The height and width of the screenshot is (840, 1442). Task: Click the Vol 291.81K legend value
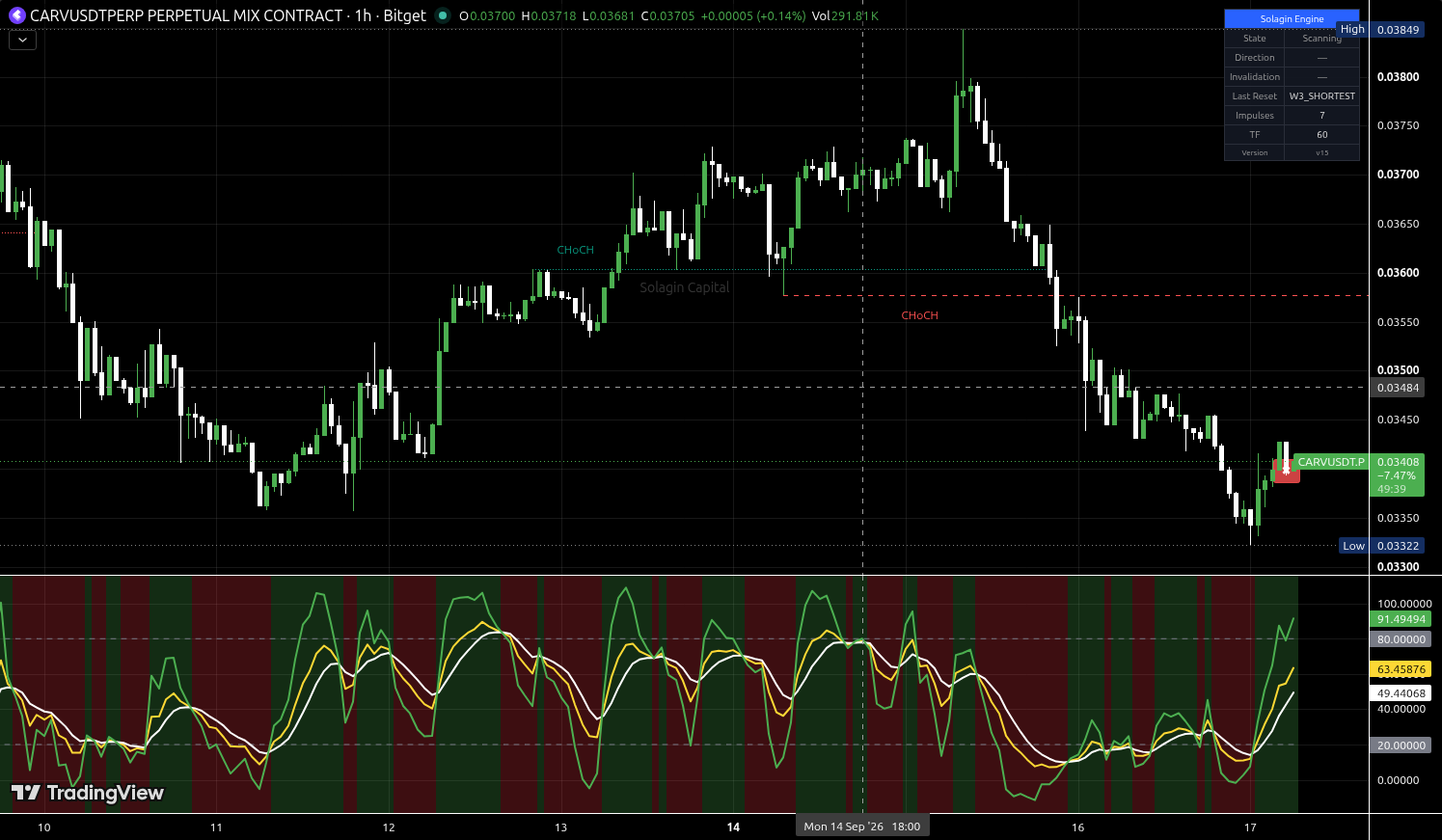click(845, 15)
